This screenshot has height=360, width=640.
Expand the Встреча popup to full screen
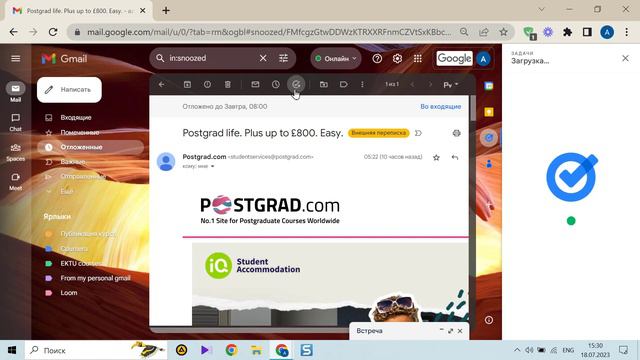pos(451,331)
